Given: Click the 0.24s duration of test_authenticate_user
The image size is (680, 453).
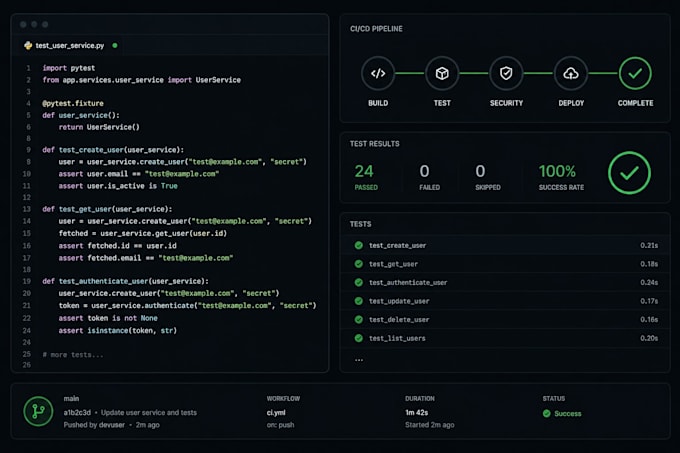Looking at the screenshot, I should tap(649, 283).
